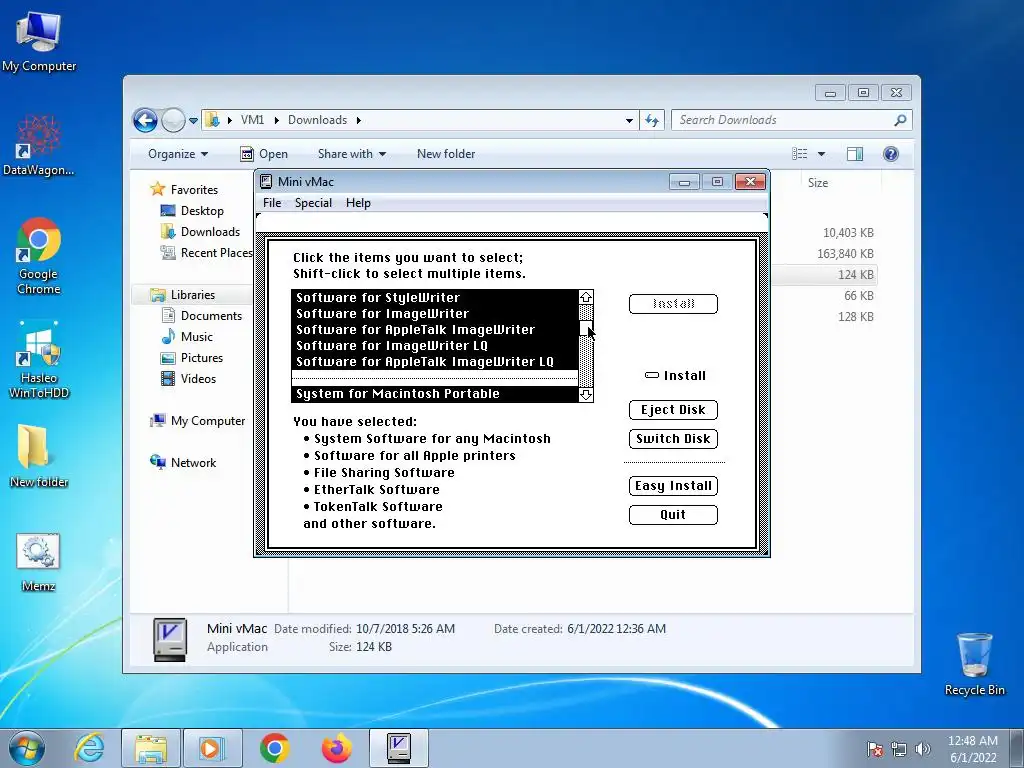Click scroll up arrow in installer list
Image resolution: width=1024 pixels, height=768 pixels.
586,297
